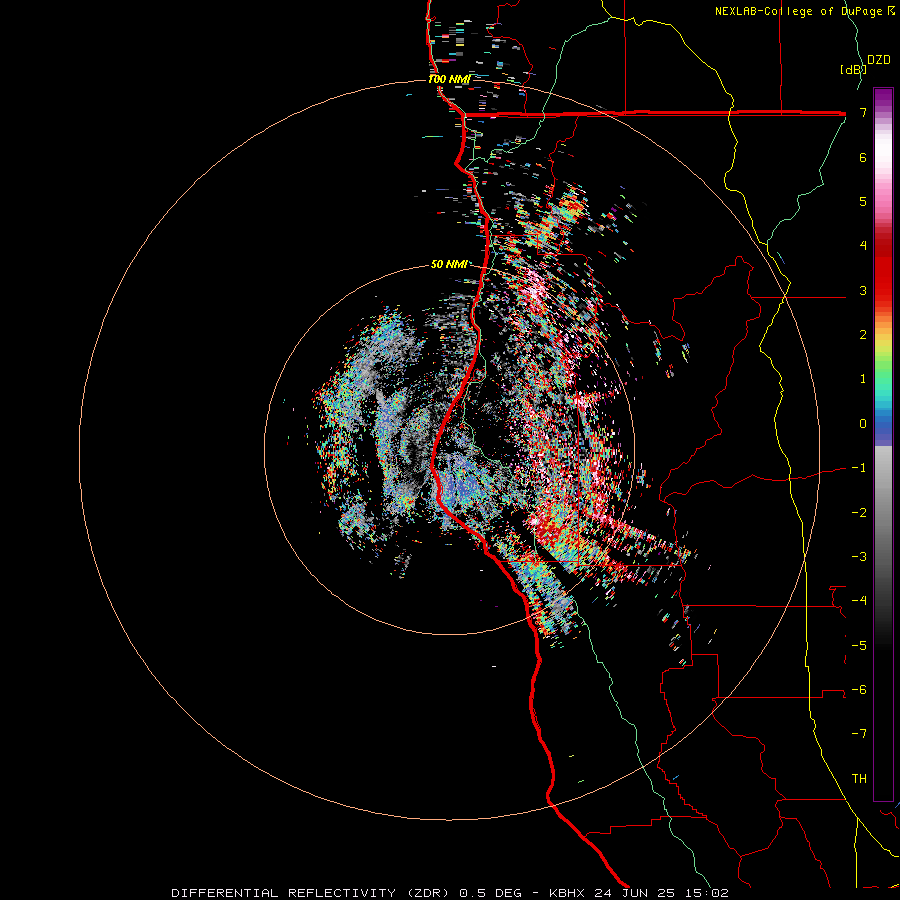Click the TH threshold label on the scale

coord(859,779)
